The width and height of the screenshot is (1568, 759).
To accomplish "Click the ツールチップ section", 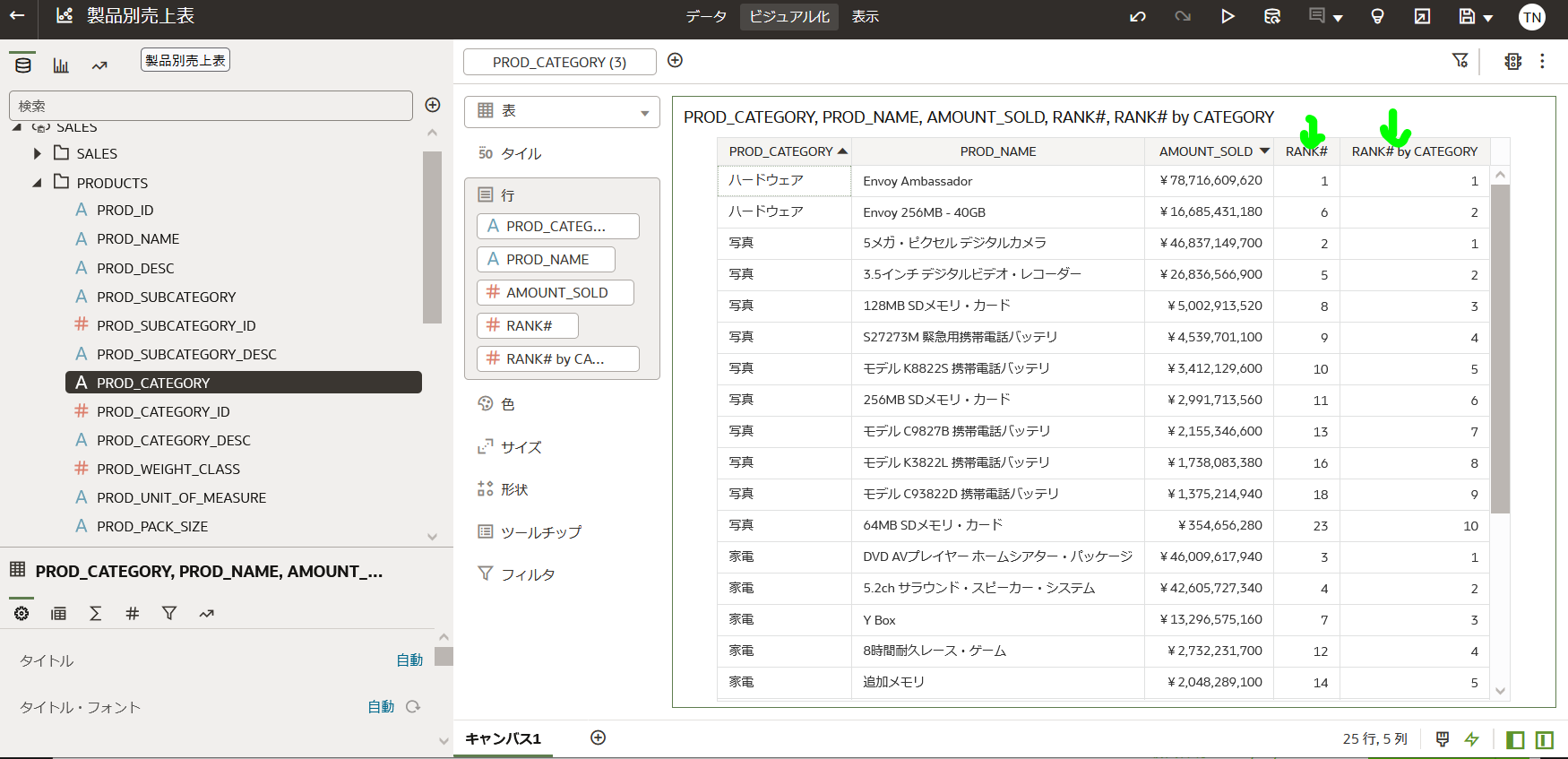I will pyautogui.click(x=540, y=532).
